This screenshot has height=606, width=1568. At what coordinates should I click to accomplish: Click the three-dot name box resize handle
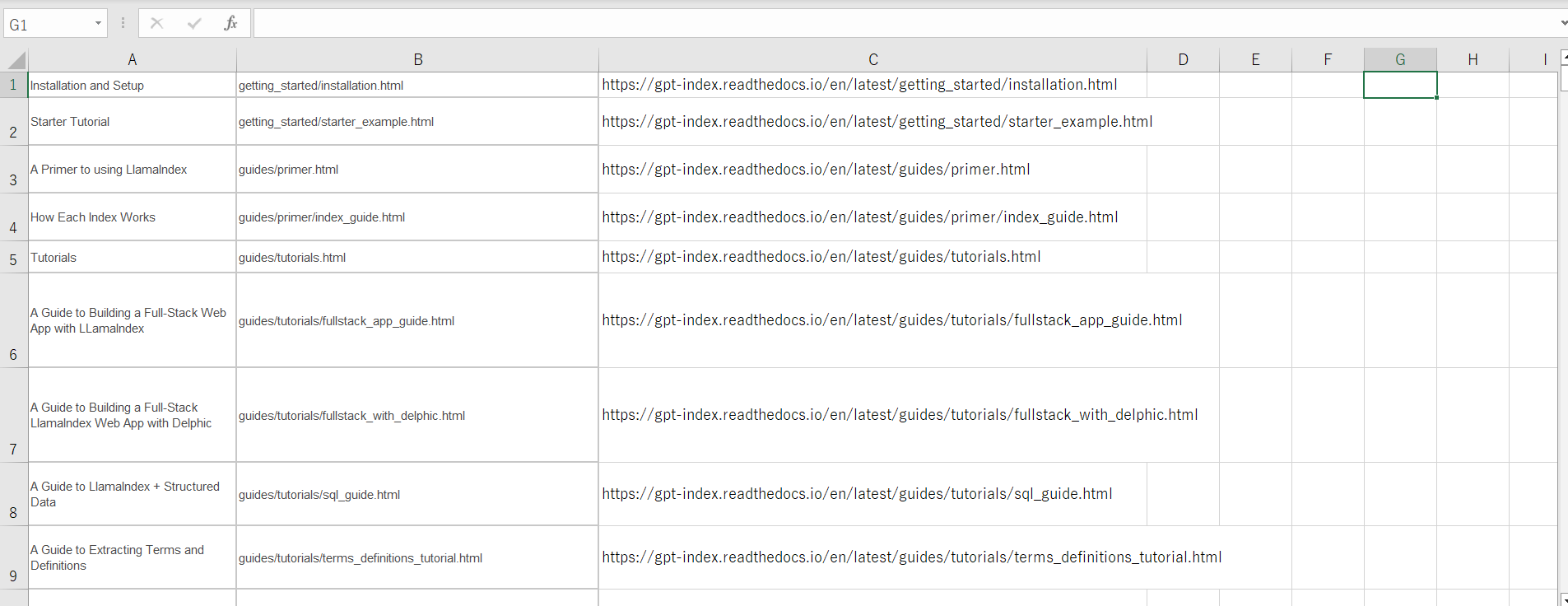click(x=123, y=24)
